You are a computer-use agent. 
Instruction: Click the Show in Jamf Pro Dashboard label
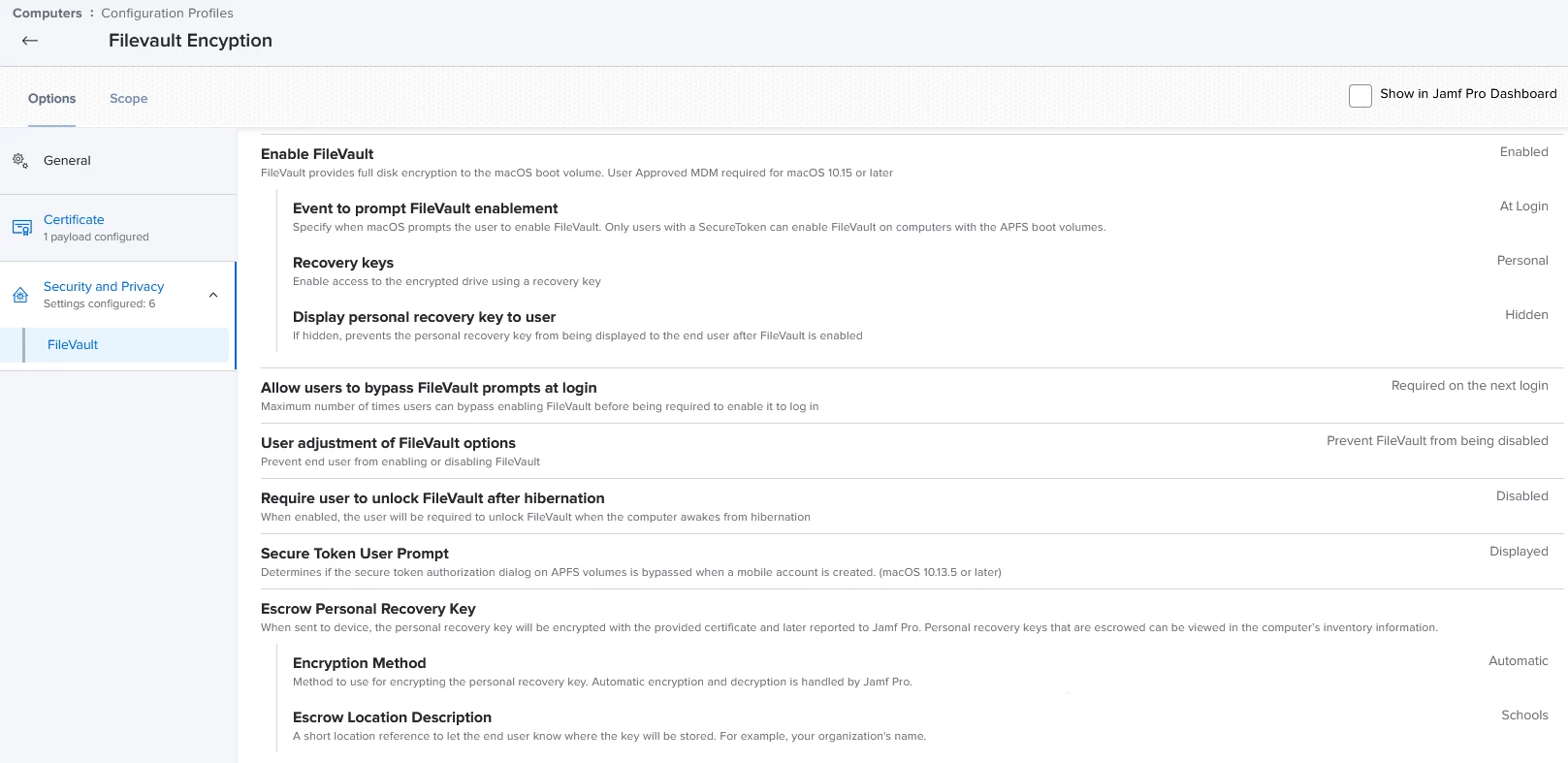[x=1468, y=94]
